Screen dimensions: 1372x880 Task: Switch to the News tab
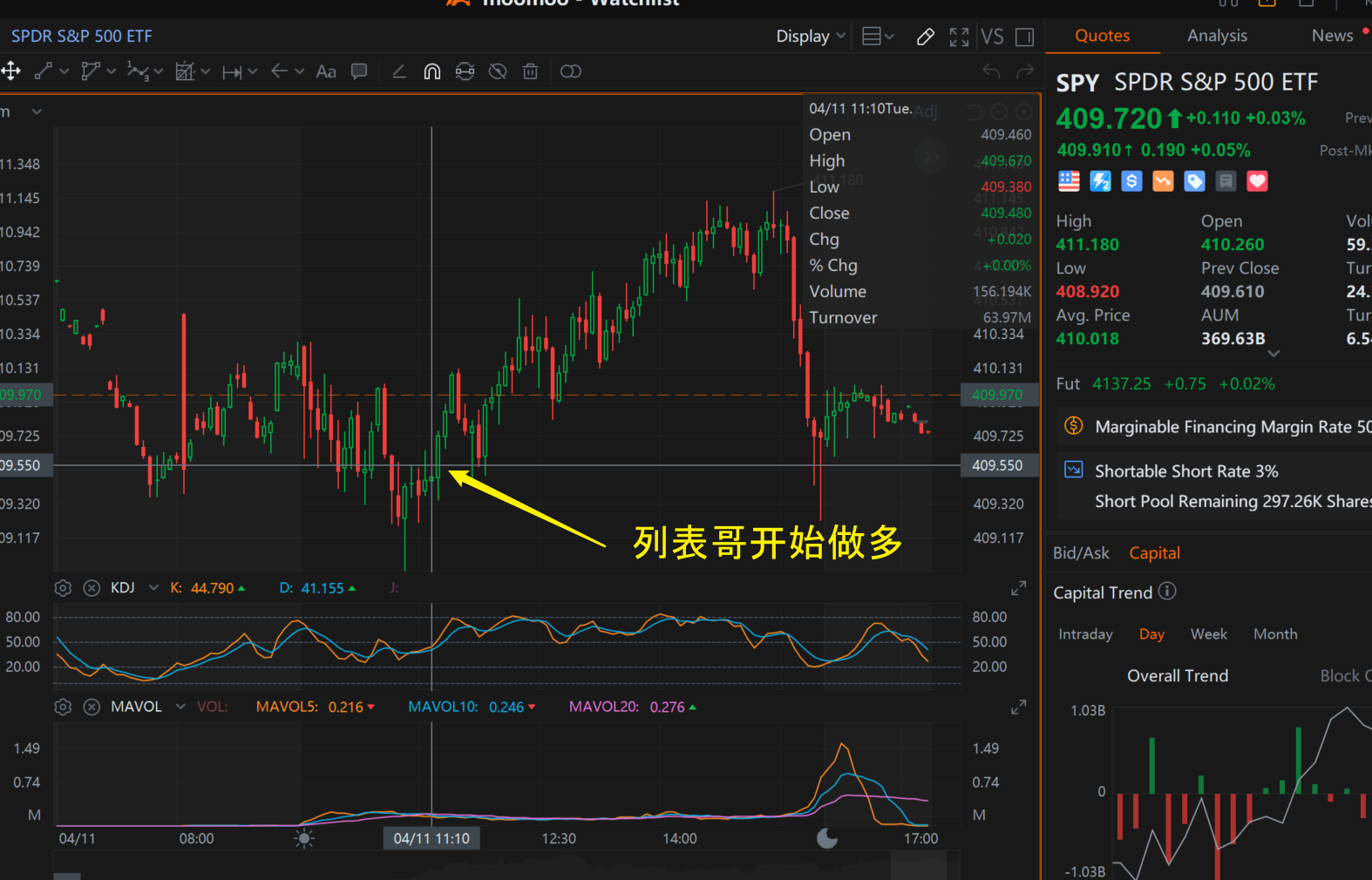click(x=1332, y=36)
